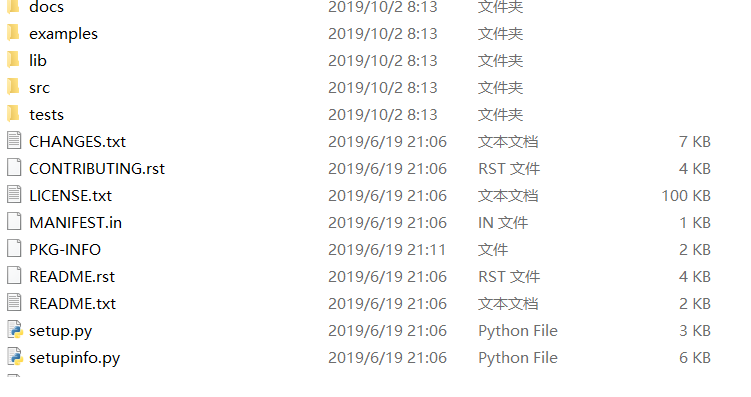
Task: Select the IN file type of MANIFEST.in
Action: [503, 223]
